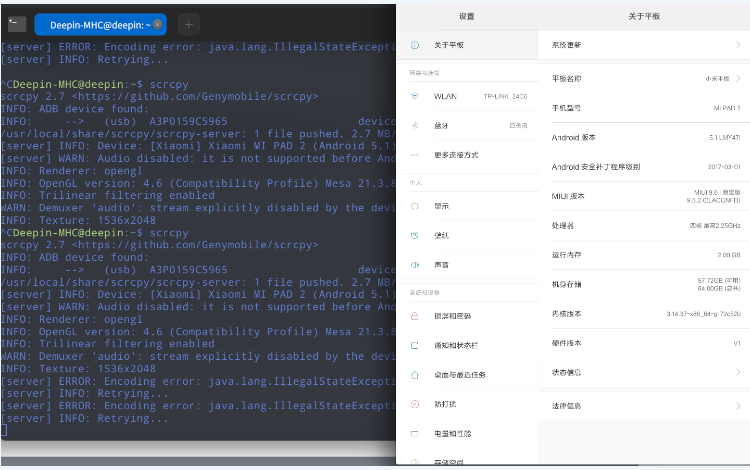Screen dimensions: 750x470
Task: Click the wallpaper icon in settings list
Action: pos(415,235)
